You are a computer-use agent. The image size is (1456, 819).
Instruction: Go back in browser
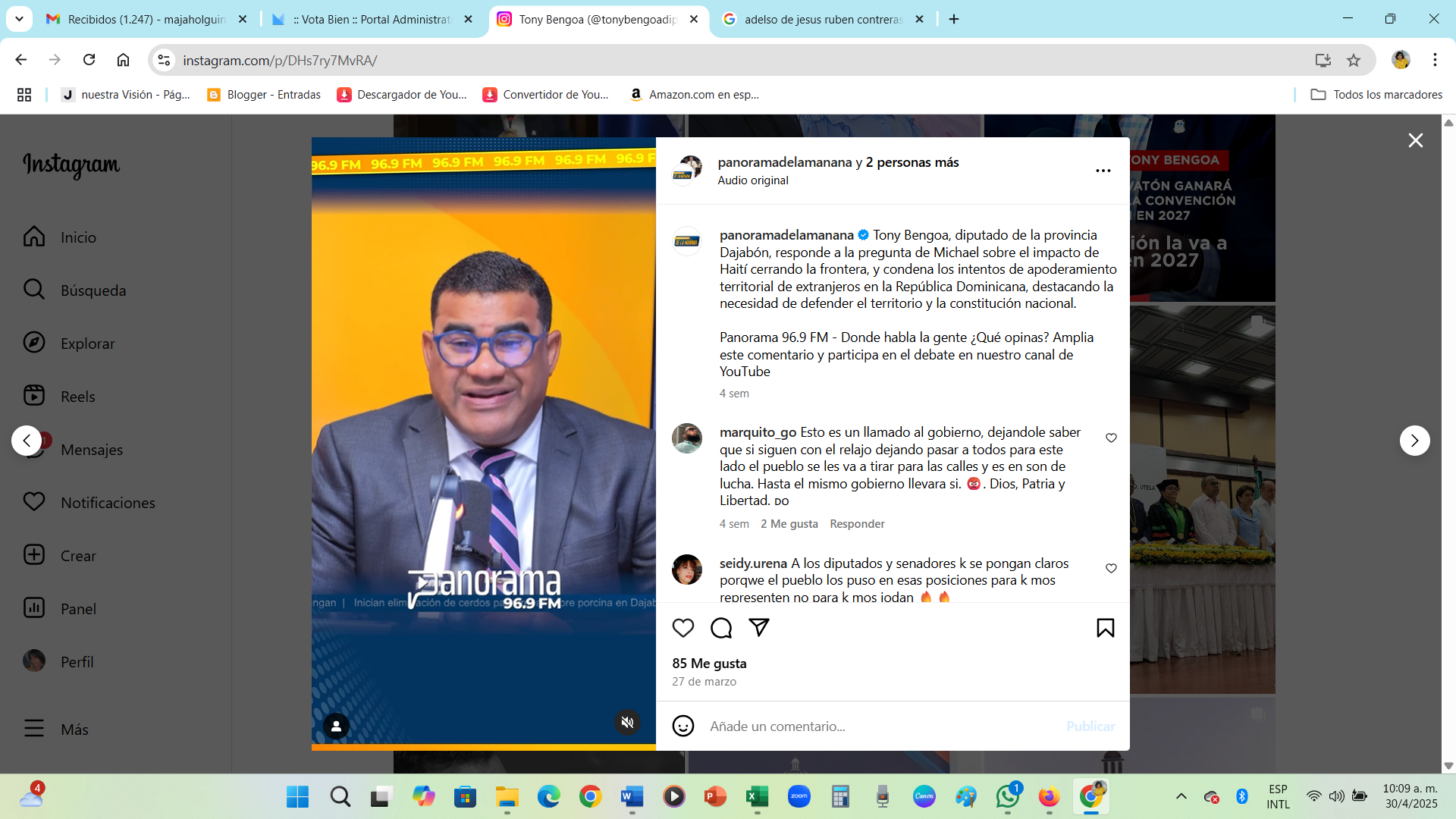(21, 60)
